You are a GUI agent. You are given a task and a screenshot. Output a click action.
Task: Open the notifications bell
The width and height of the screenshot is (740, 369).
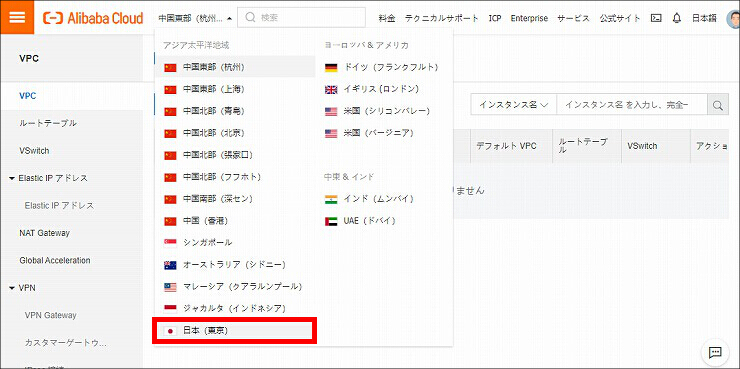coord(677,18)
